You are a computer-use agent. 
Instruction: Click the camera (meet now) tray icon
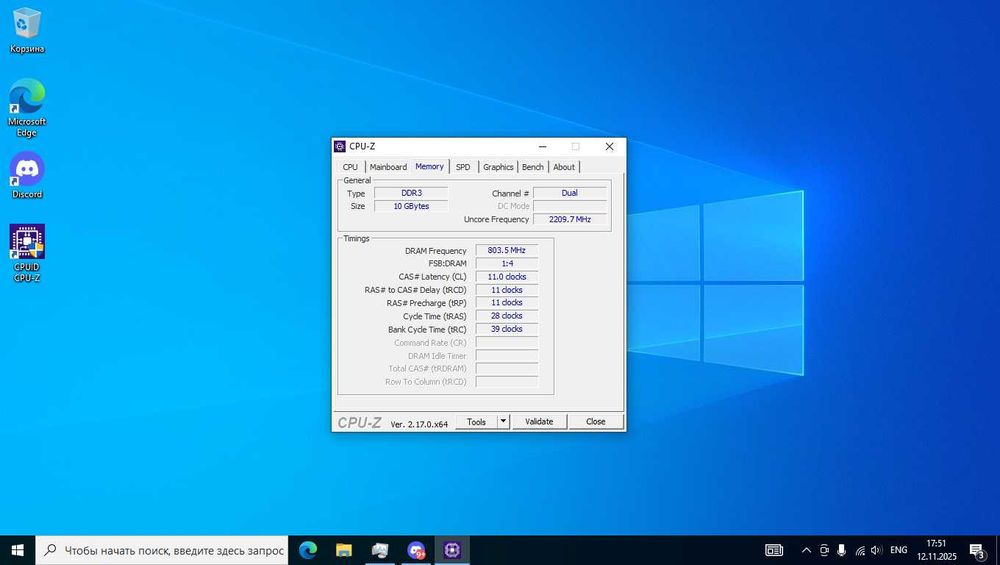(824, 550)
